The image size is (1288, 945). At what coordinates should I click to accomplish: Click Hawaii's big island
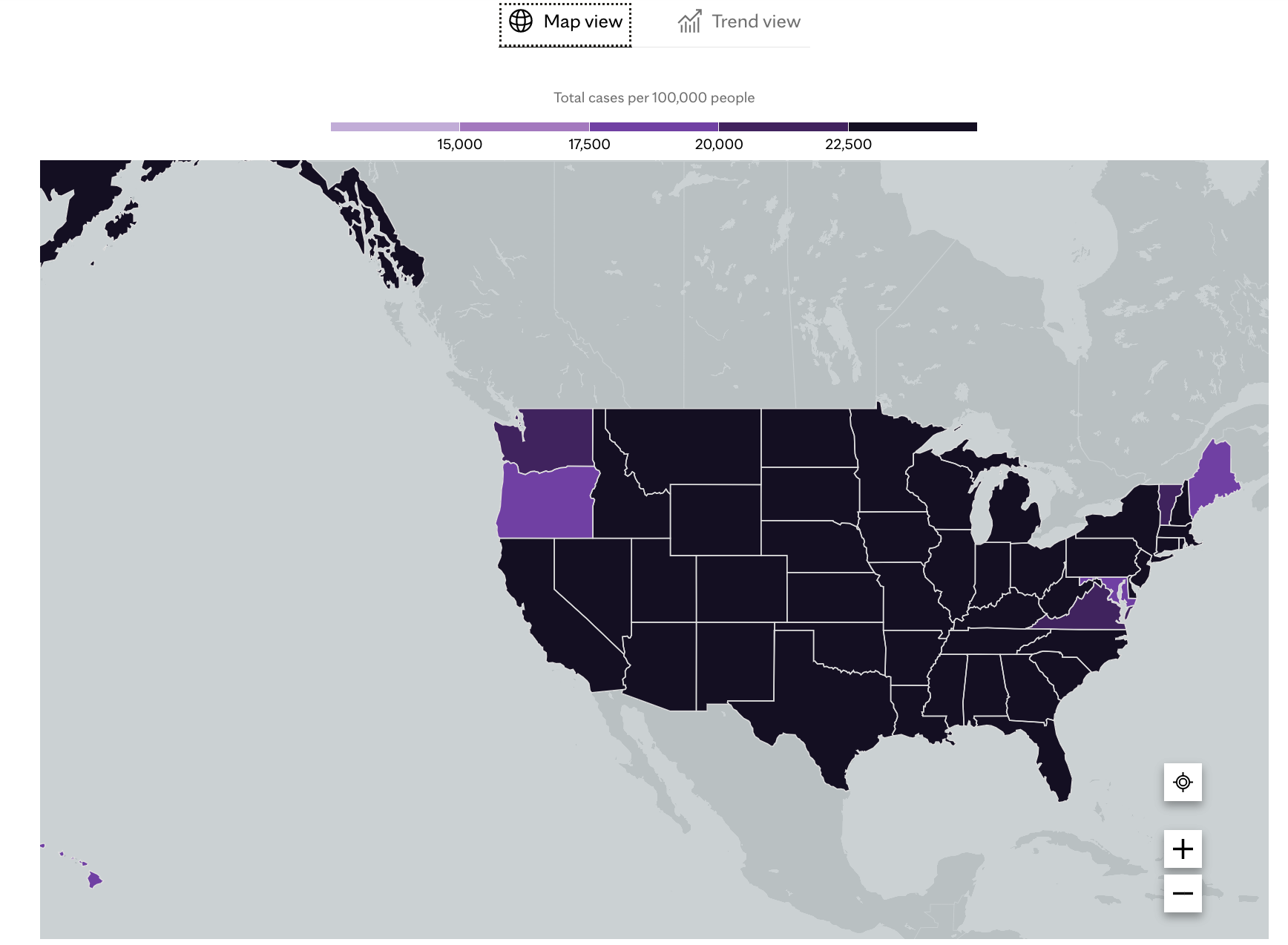point(94,880)
